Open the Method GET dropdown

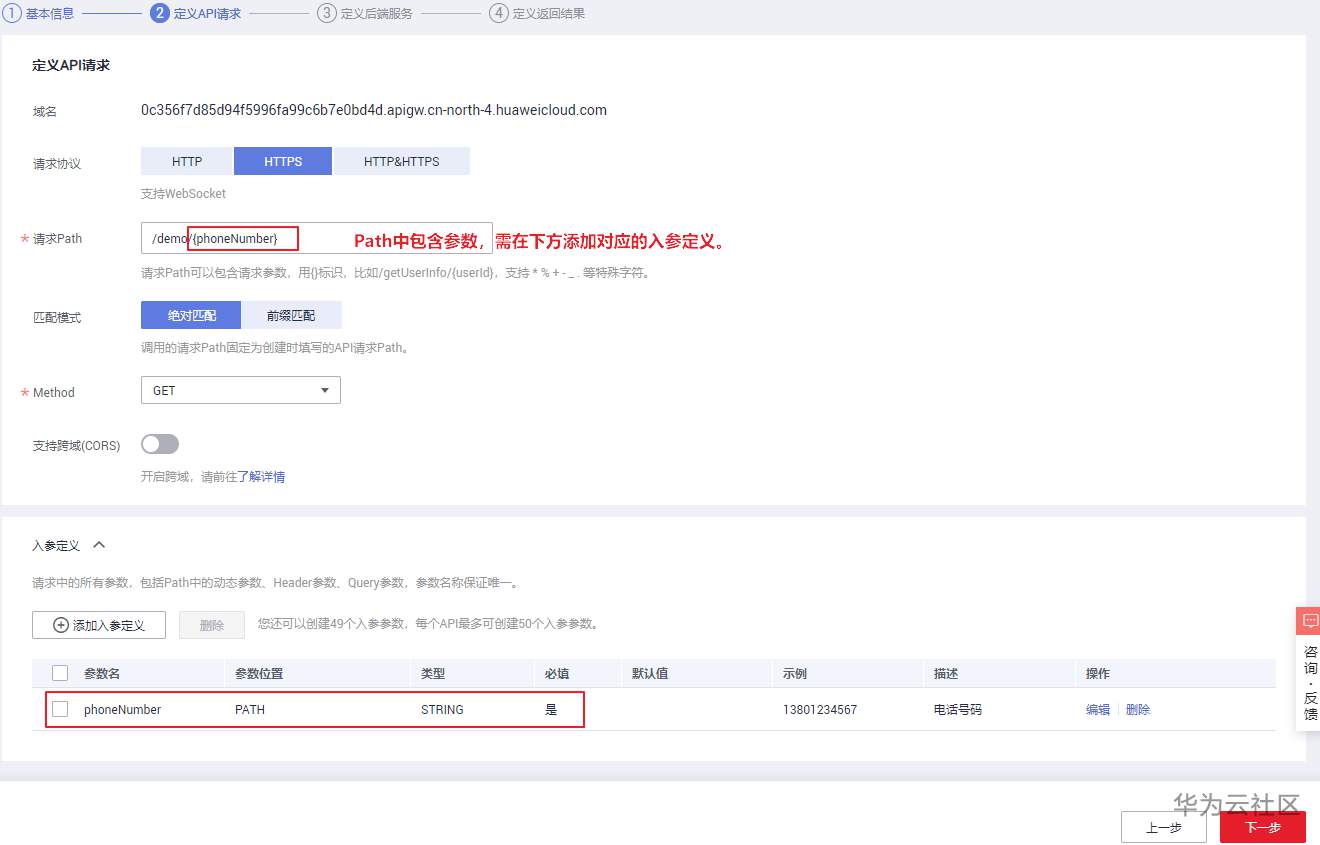240,390
